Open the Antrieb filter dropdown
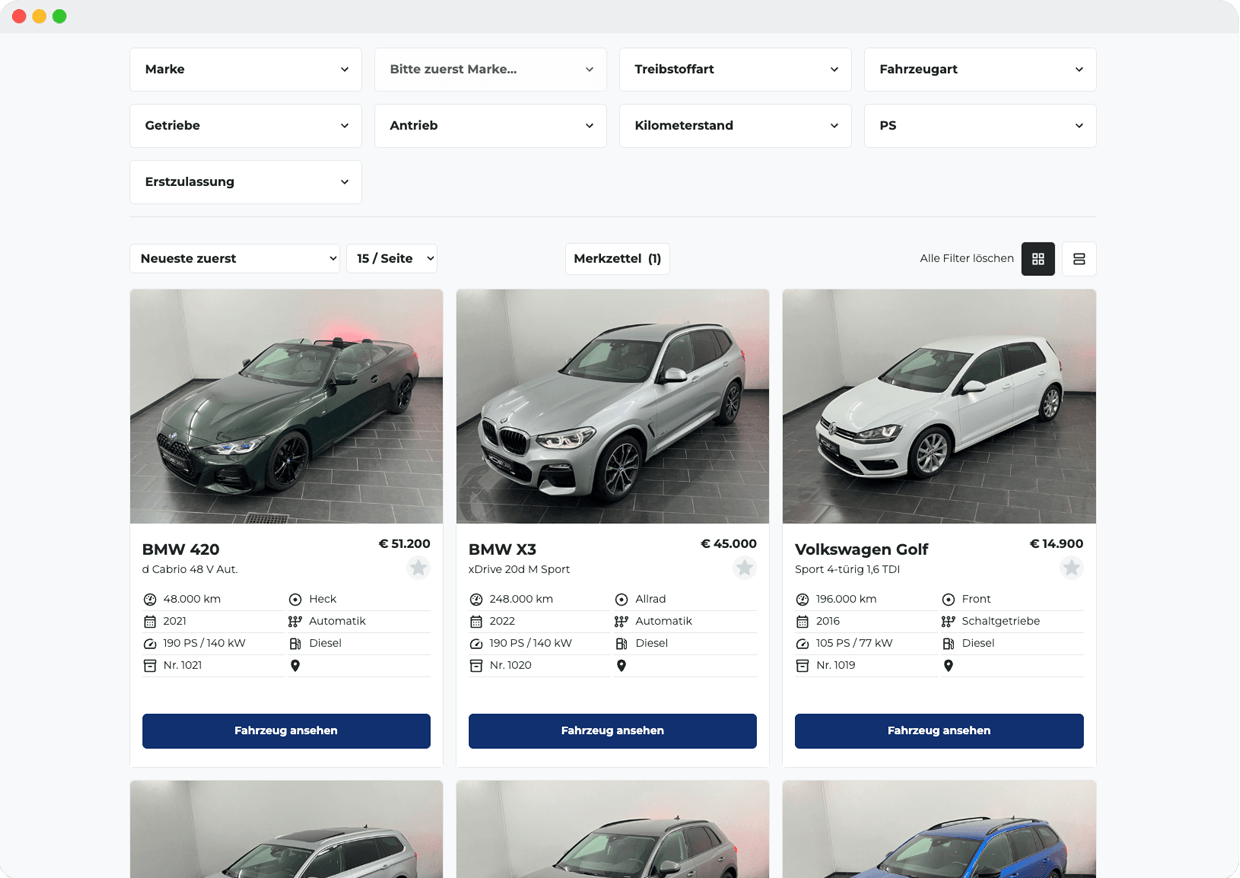 [491, 126]
